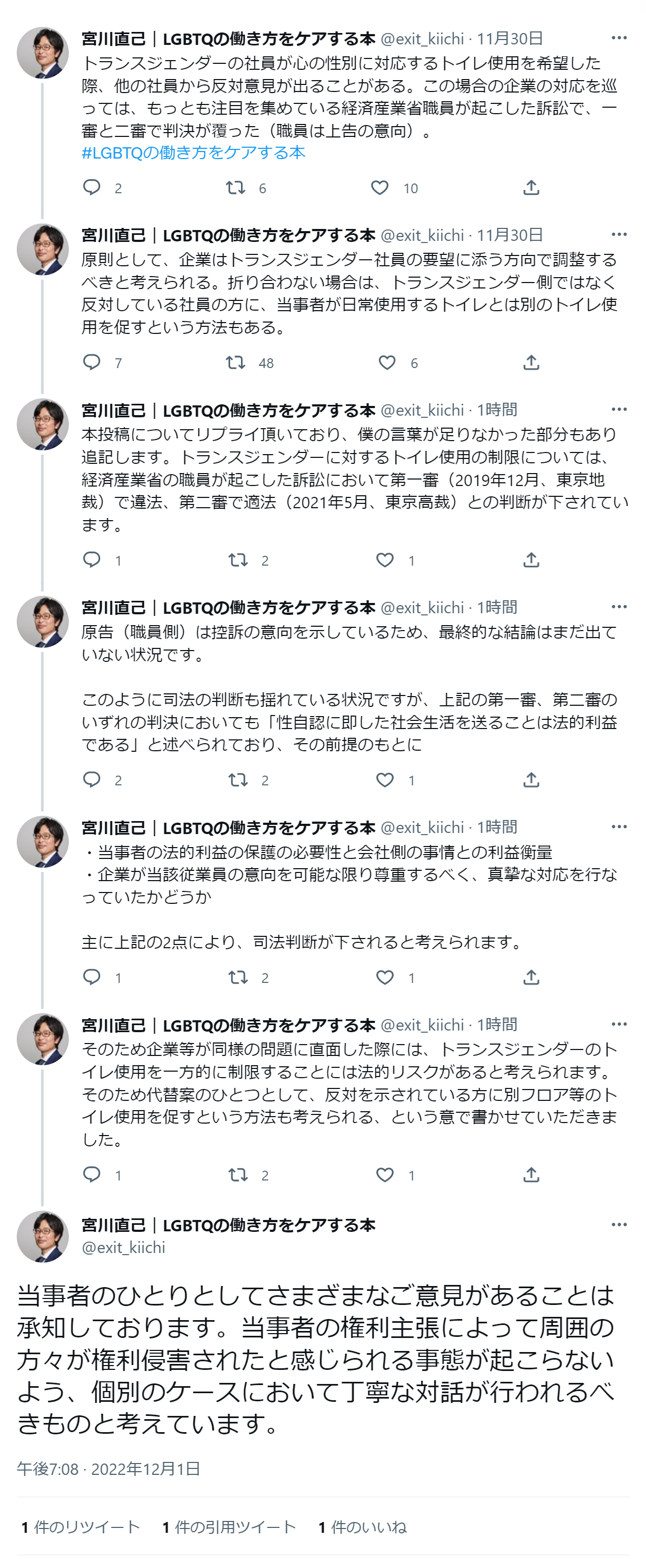Open more options on tweet starting 原則として
Image resolution: width=646 pixels, height=1568 pixels.
[x=619, y=234]
